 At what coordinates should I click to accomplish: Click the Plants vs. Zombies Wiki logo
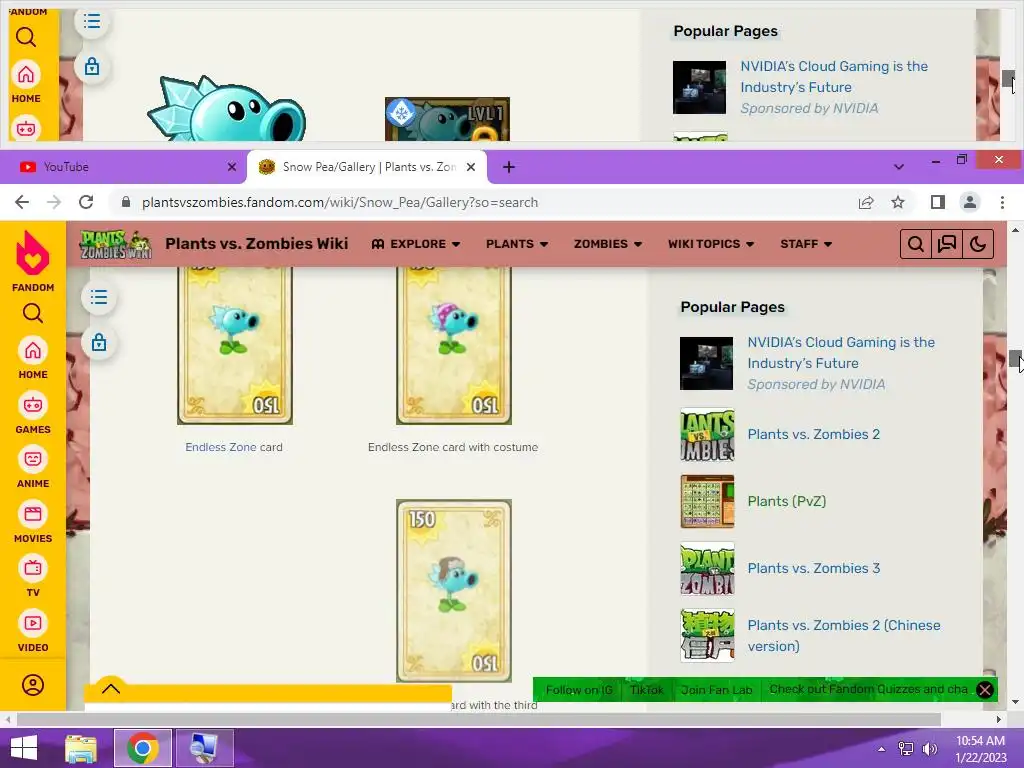click(x=116, y=244)
